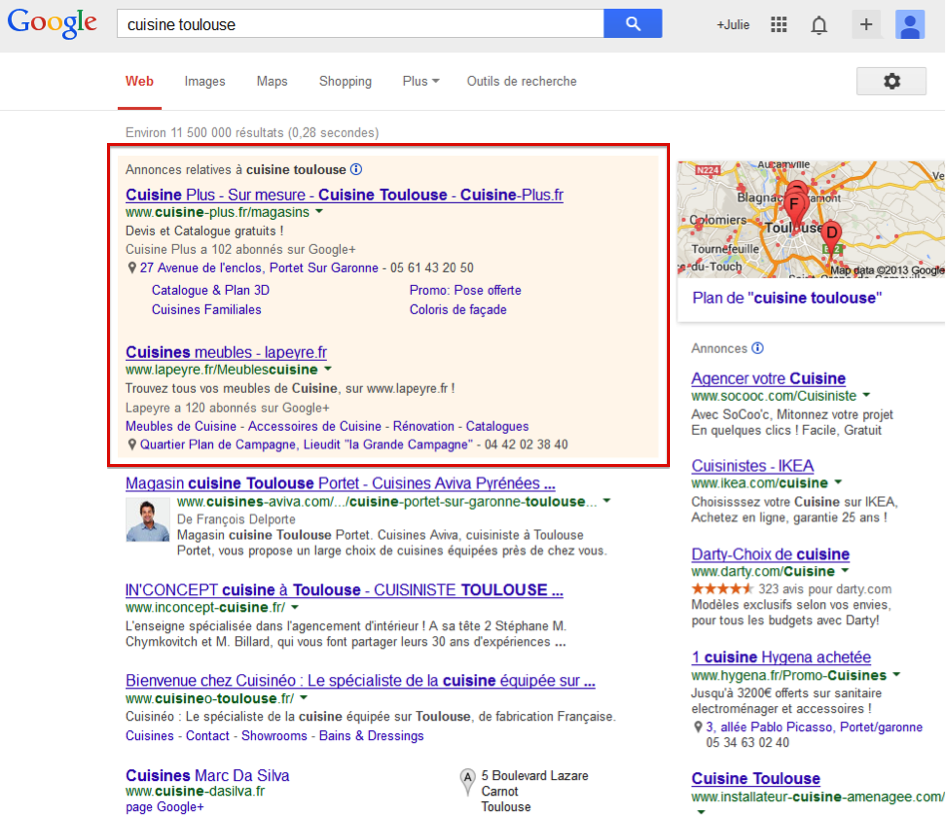Open Outils de recherche
Screen dimensions: 946x818
click(521, 81)
